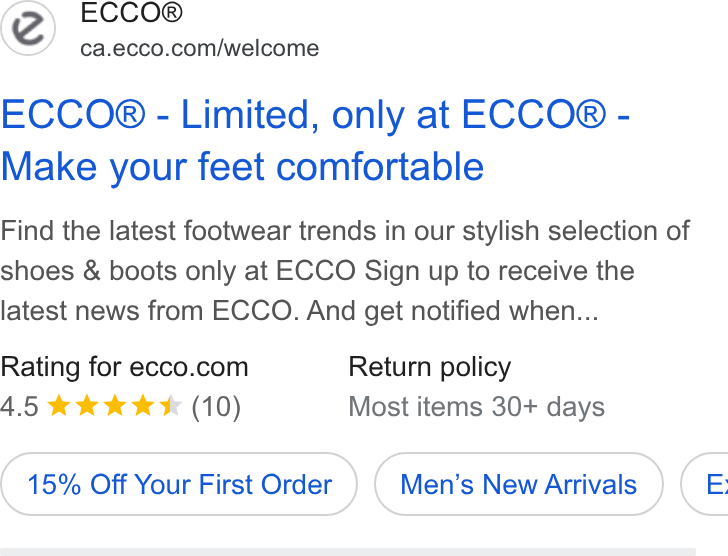This screenshot has height=556, width=728.
Task: Click the horizontal scrollbar at bottom
Action: [348, 552]
